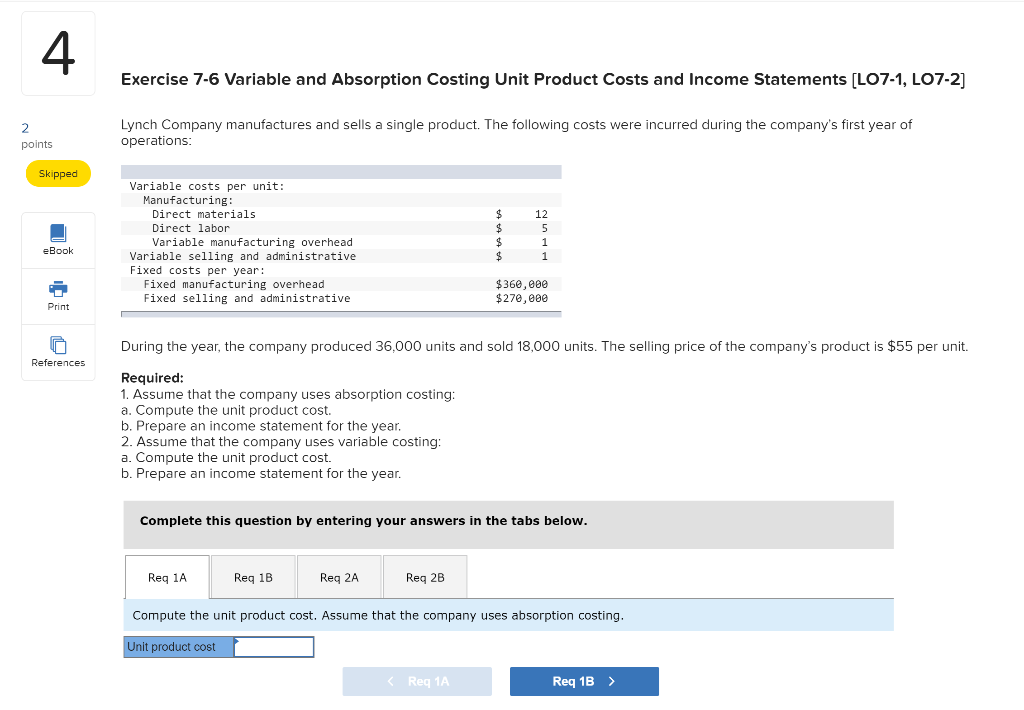Click inside the Unit product cost input box

pyautogui.click(x=273, y=646)
